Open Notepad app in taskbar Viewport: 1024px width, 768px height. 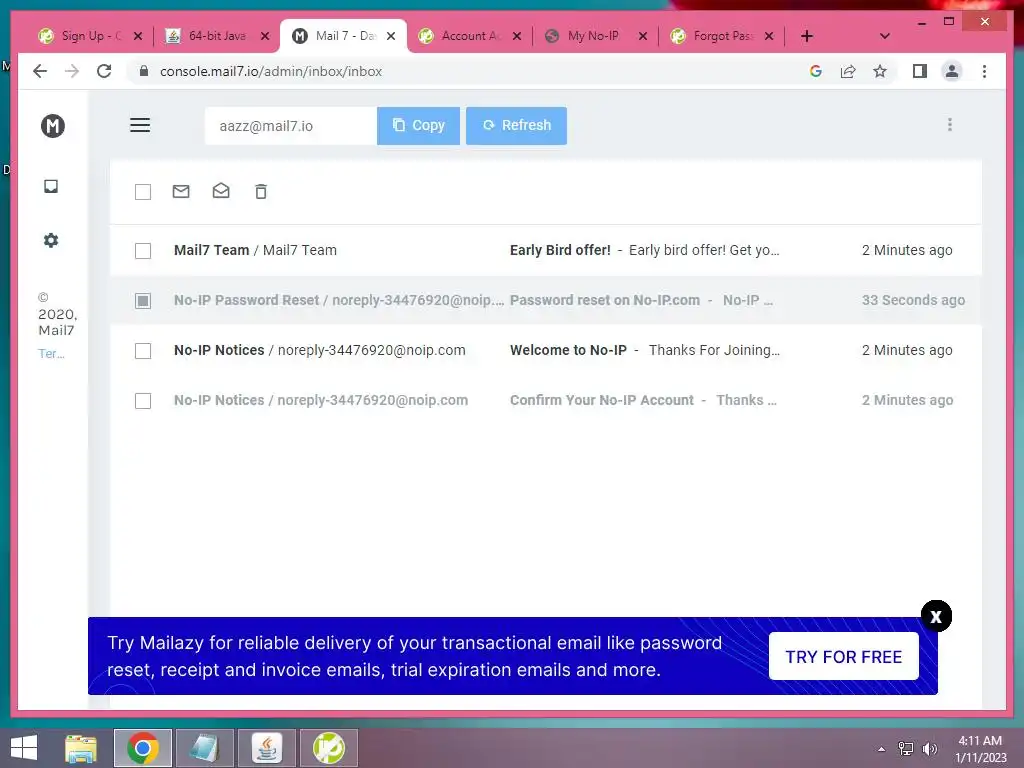pos(204,748)
